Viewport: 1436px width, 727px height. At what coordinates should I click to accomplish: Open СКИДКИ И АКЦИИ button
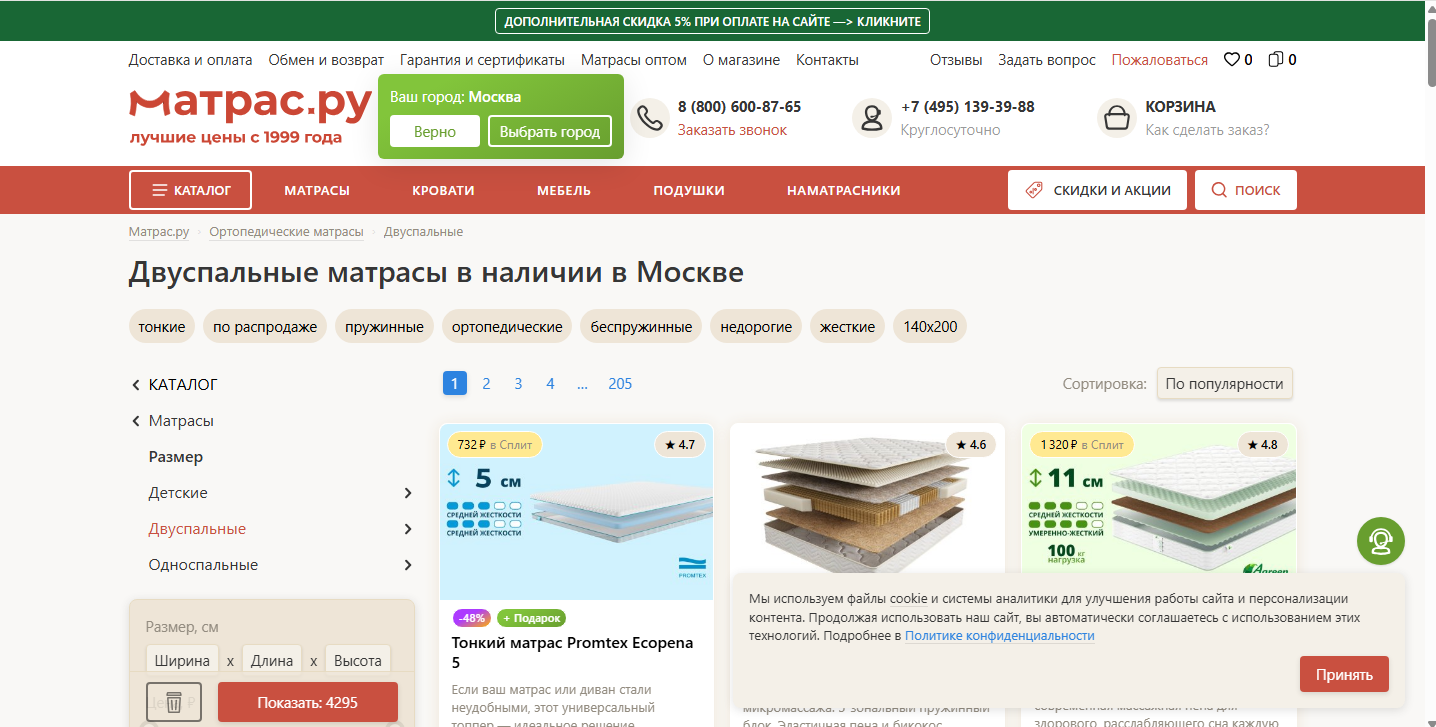click(1097, 190)
